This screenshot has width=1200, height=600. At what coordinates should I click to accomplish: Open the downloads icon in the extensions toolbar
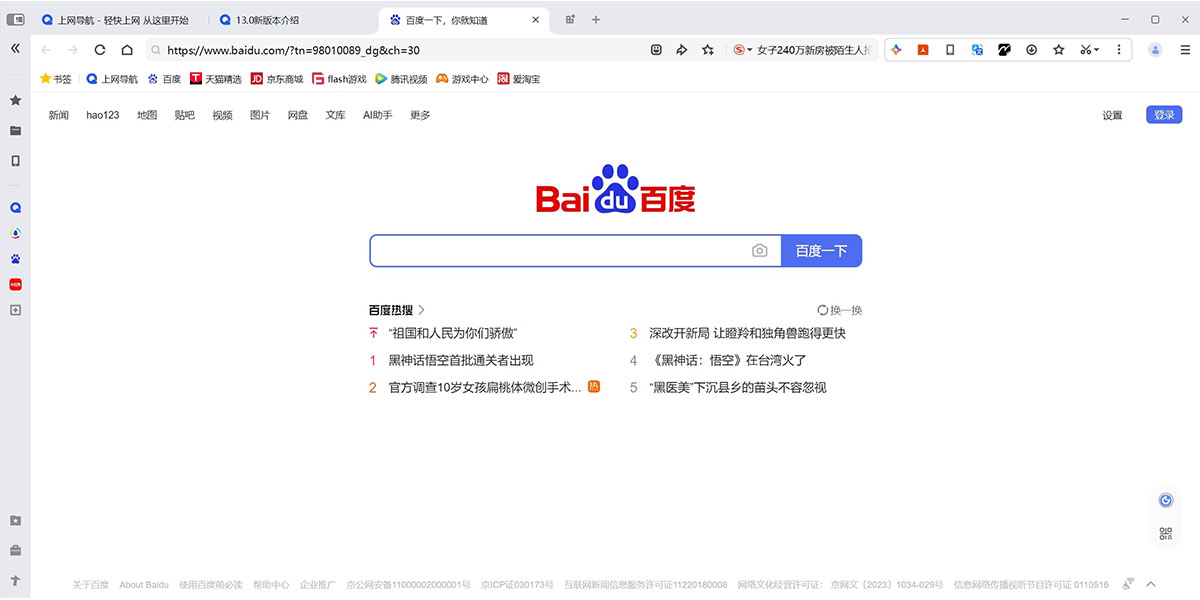point(1031,48)
